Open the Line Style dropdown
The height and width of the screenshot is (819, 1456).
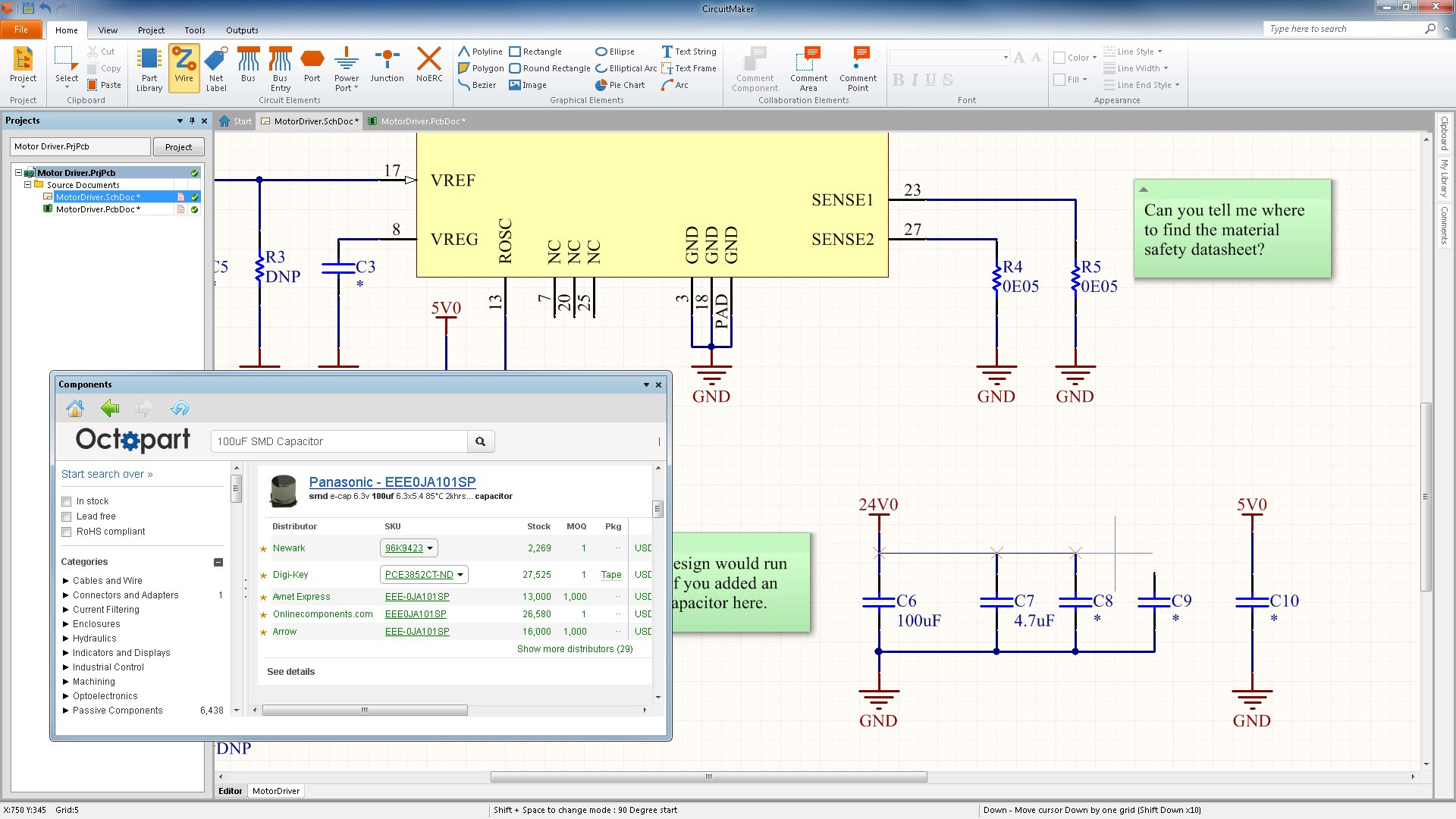(1133, 52)
